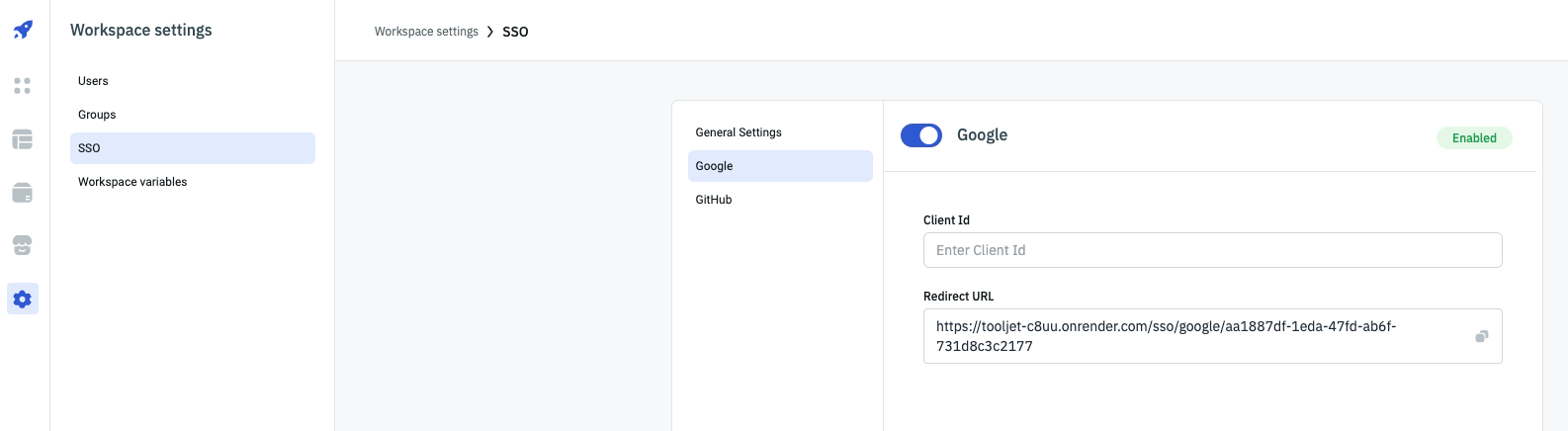Open Groups in workspace settings
1568x431 pixels.
pos(97,115)
